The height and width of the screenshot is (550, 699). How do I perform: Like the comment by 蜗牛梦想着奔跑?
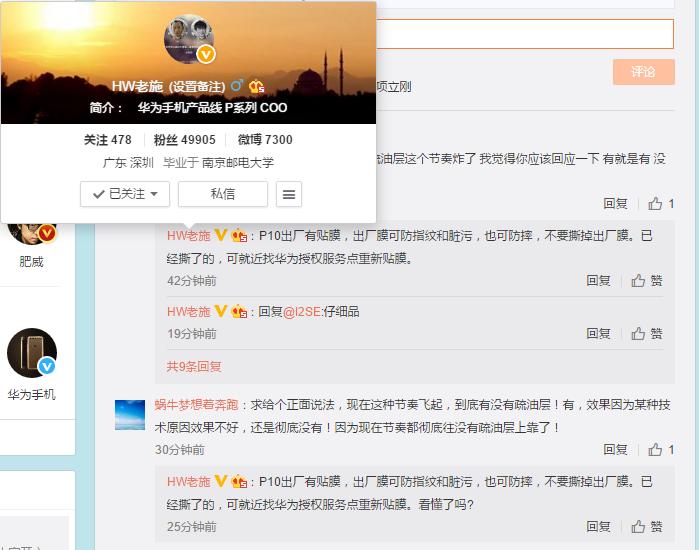tap(661, 450)
